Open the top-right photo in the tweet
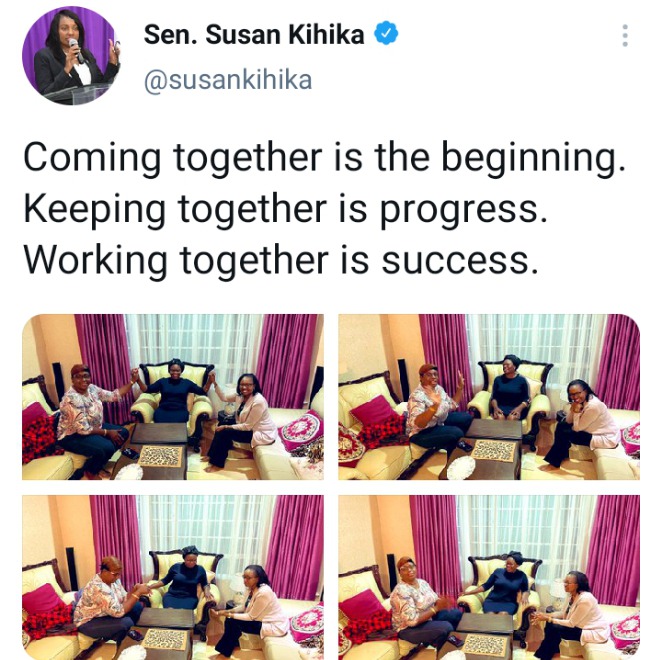The image size is (662, 660). pyautogui.click(x=489, y=397)
